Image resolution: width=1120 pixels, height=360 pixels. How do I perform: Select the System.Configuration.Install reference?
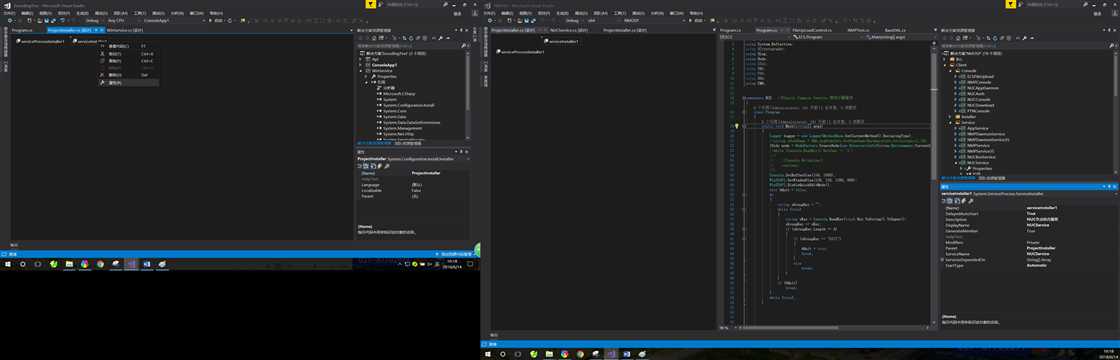[408, 105]
